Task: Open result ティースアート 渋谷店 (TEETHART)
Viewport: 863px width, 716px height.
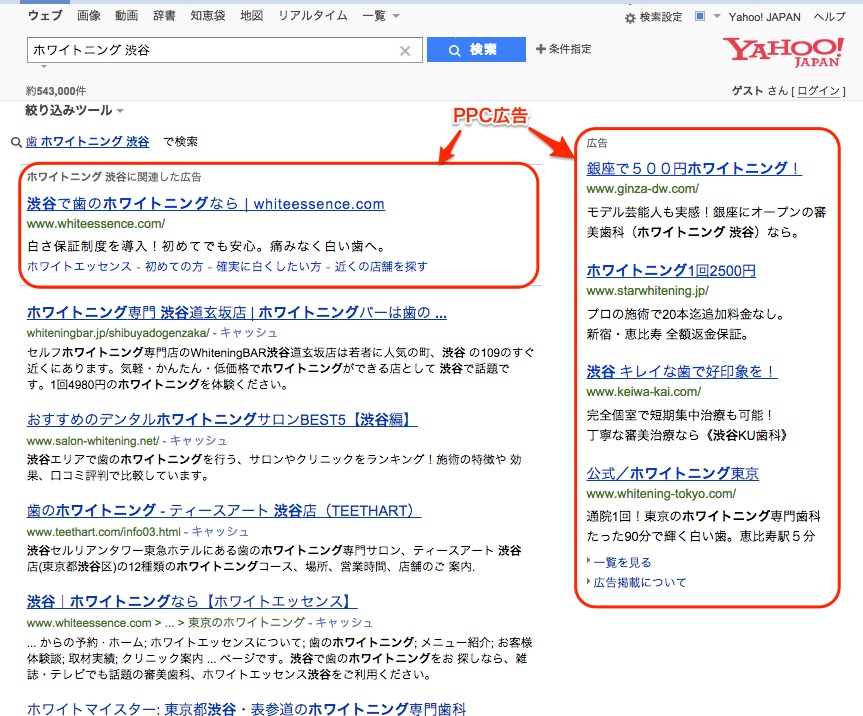Action: coord(224,511)
